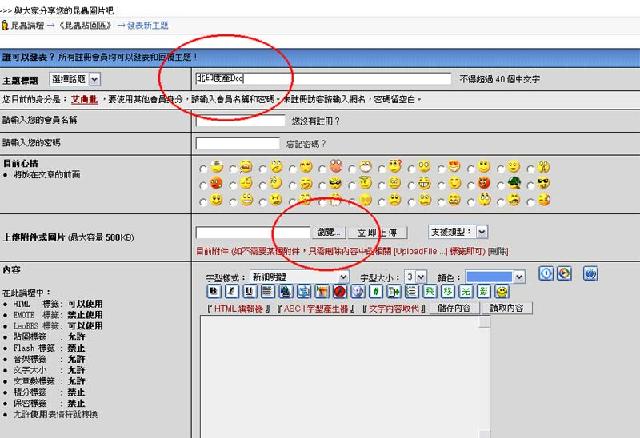Click the sunglasses smiley in mood grid

[335, 183]
